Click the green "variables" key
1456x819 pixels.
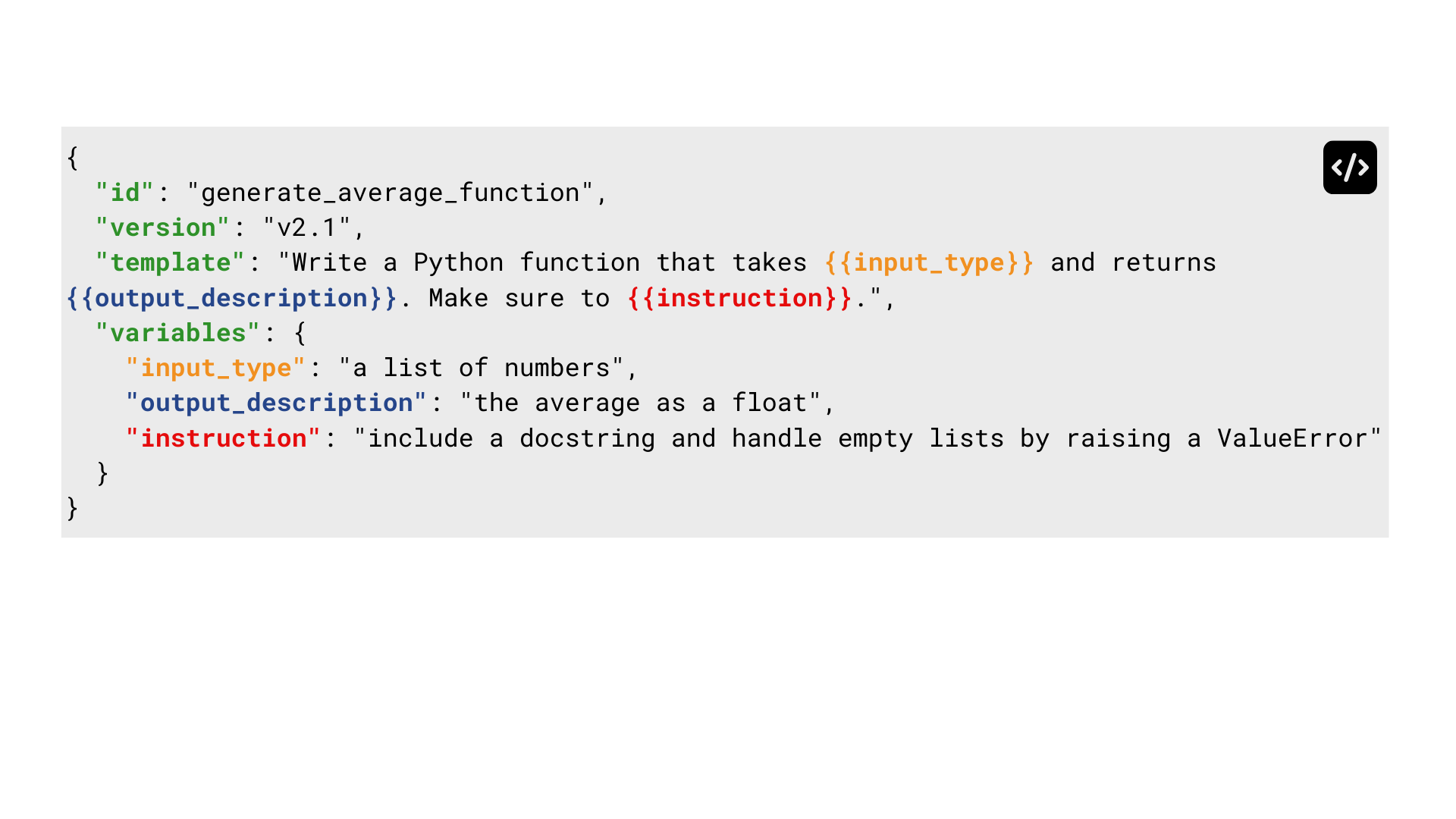pyautogui.click(x=177, y=333)
